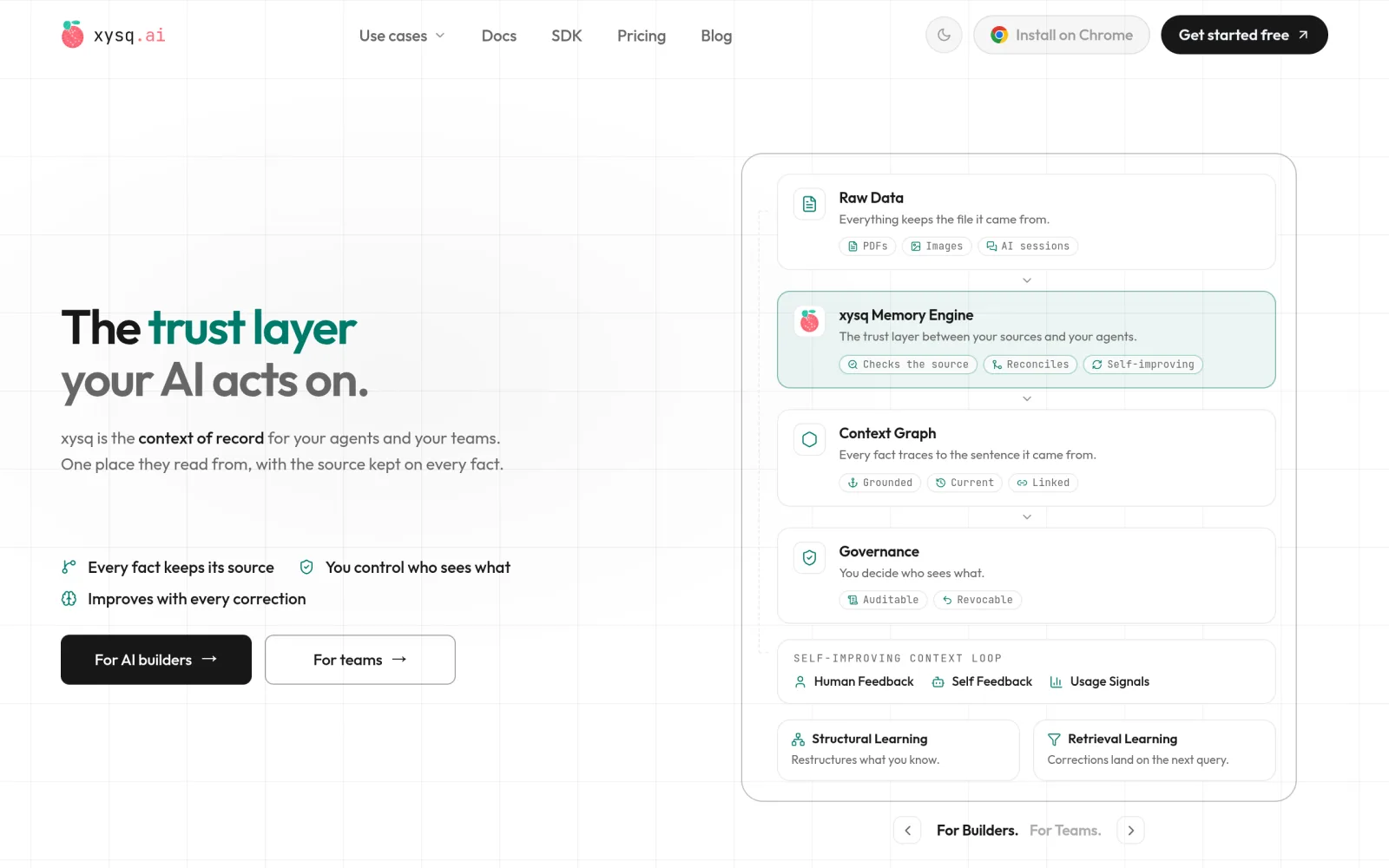
Task: Go to the Docs page
Action: [499, 36]
